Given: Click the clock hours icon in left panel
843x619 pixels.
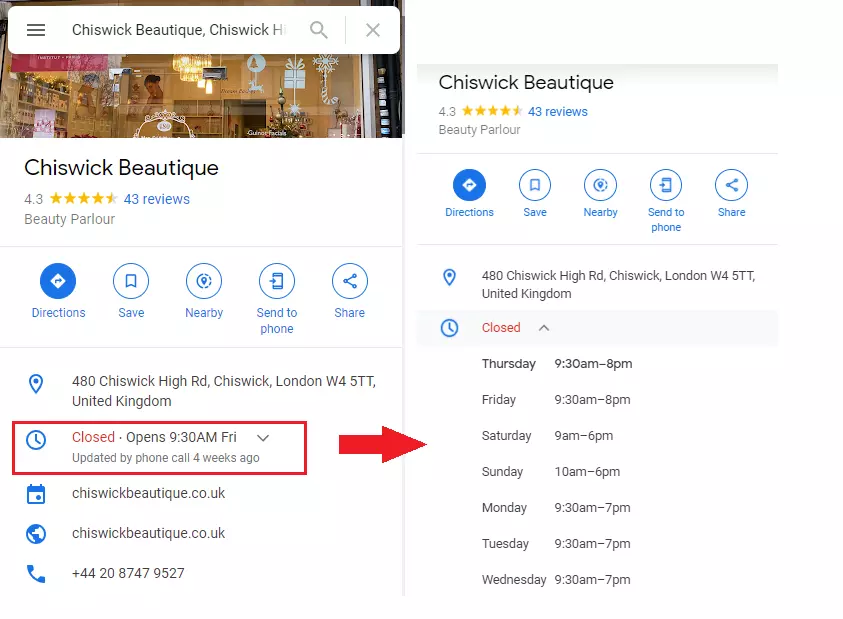Looking at the screenshot, I should point(36,440).
